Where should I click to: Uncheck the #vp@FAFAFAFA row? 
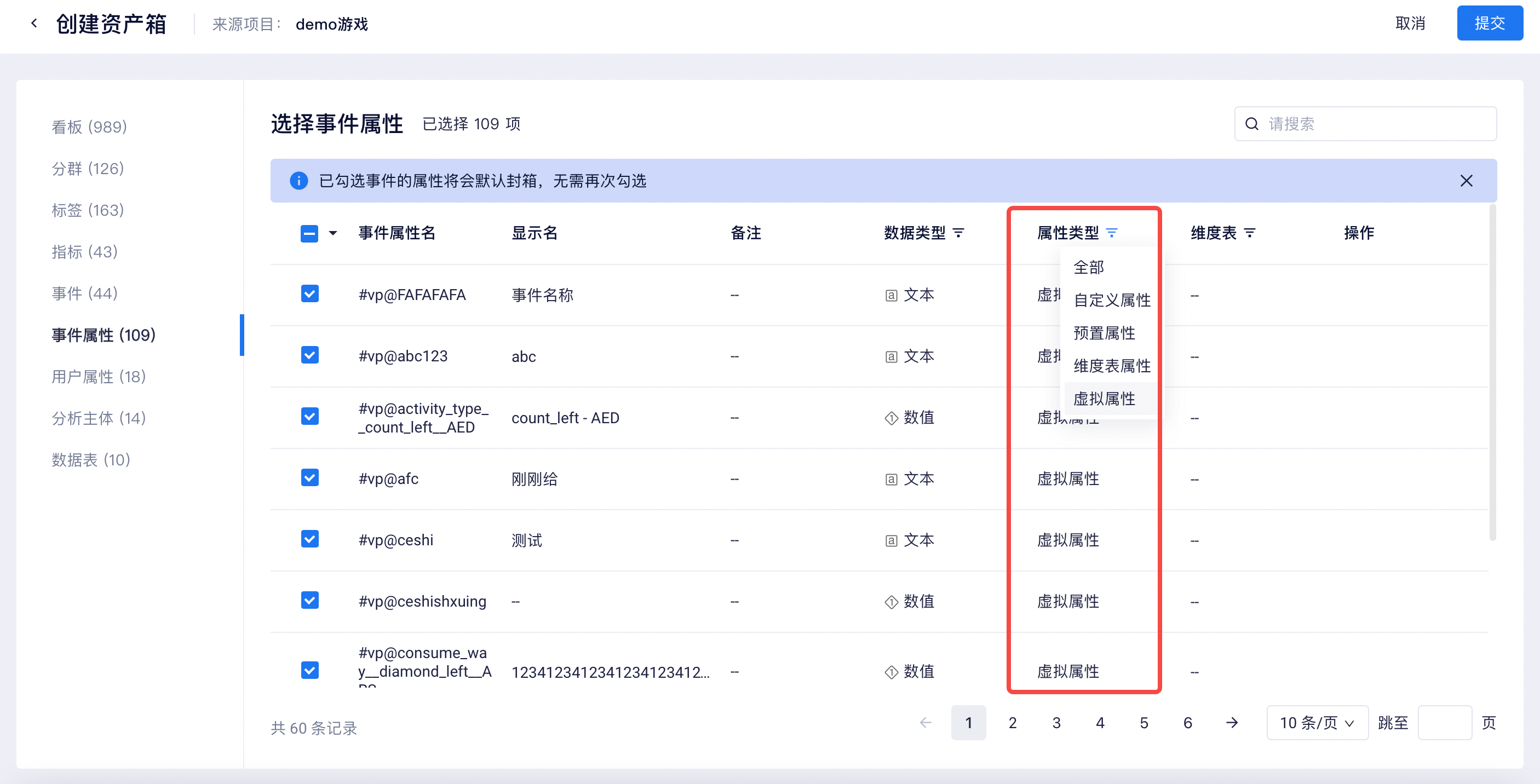309,293
